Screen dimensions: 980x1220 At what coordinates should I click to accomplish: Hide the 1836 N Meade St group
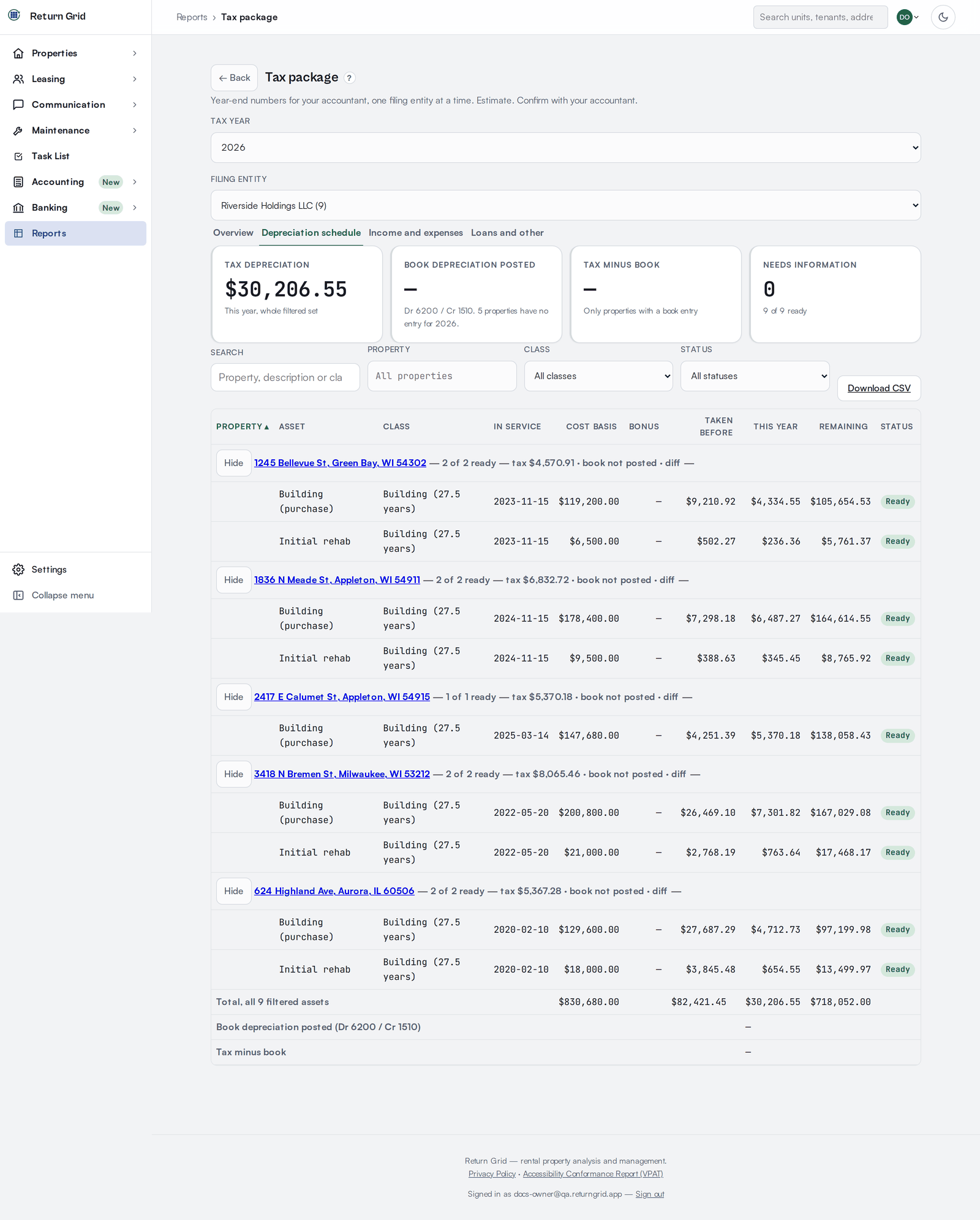pyautogui.click(x=233, y=580)
